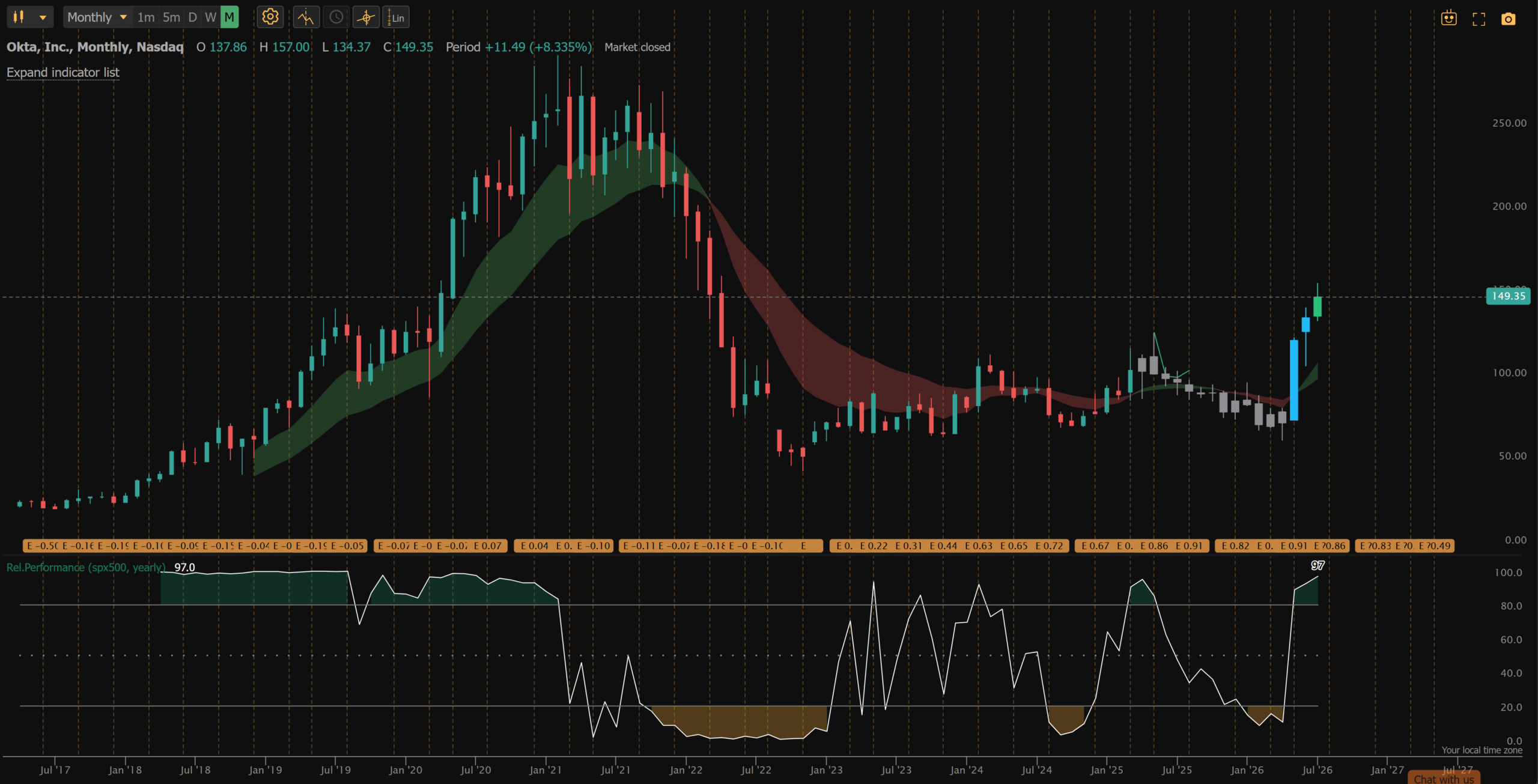Click the Okta, Inc., Monthly, Nasdaq title
This screenshot has height=784, width=1538.
click(95, 47)
